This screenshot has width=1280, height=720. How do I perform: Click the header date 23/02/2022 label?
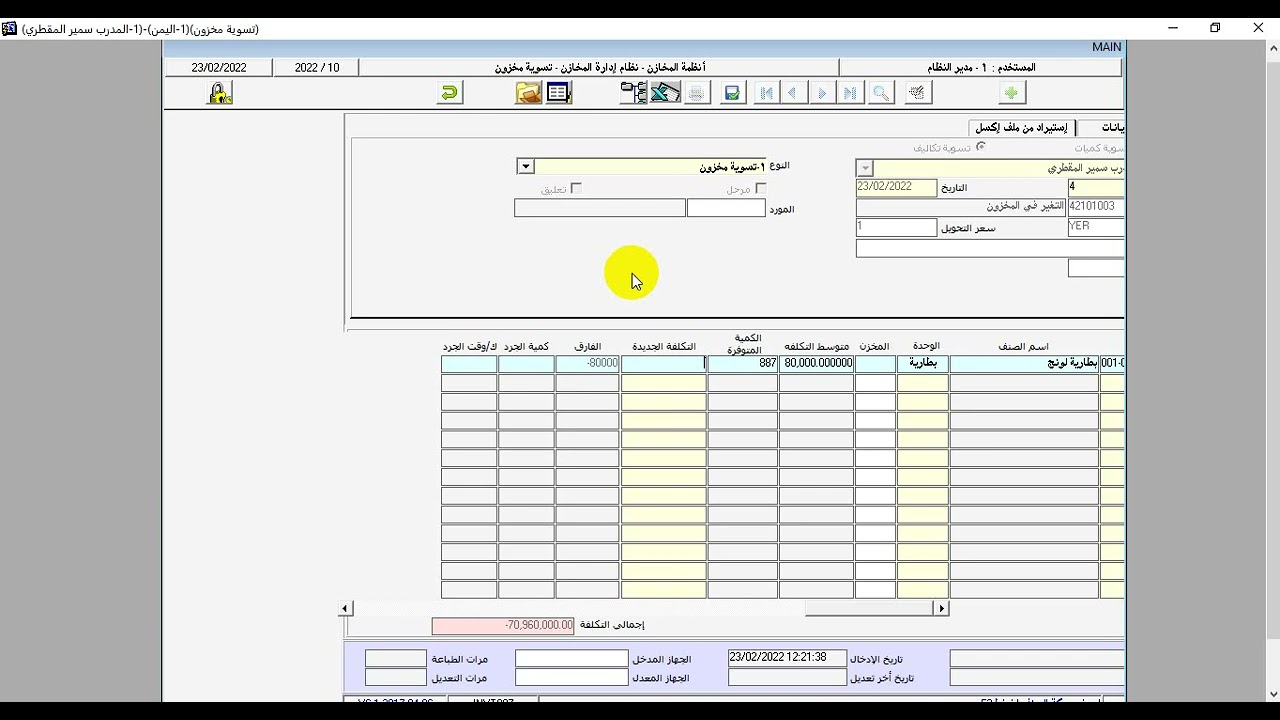tap(219, 68)
